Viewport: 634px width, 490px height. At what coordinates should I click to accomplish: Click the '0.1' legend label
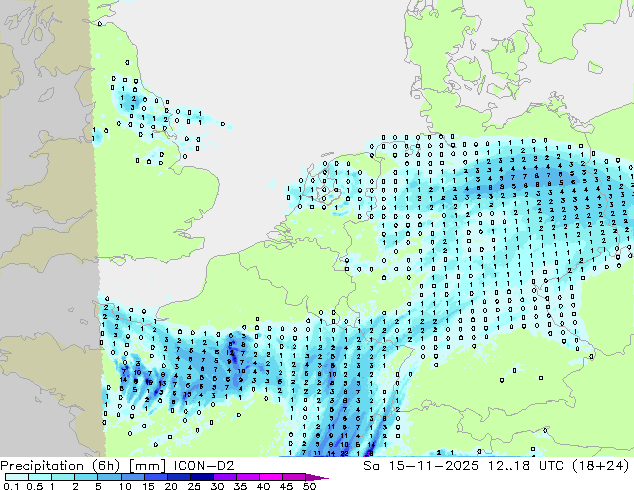click(x=11, y=486)
